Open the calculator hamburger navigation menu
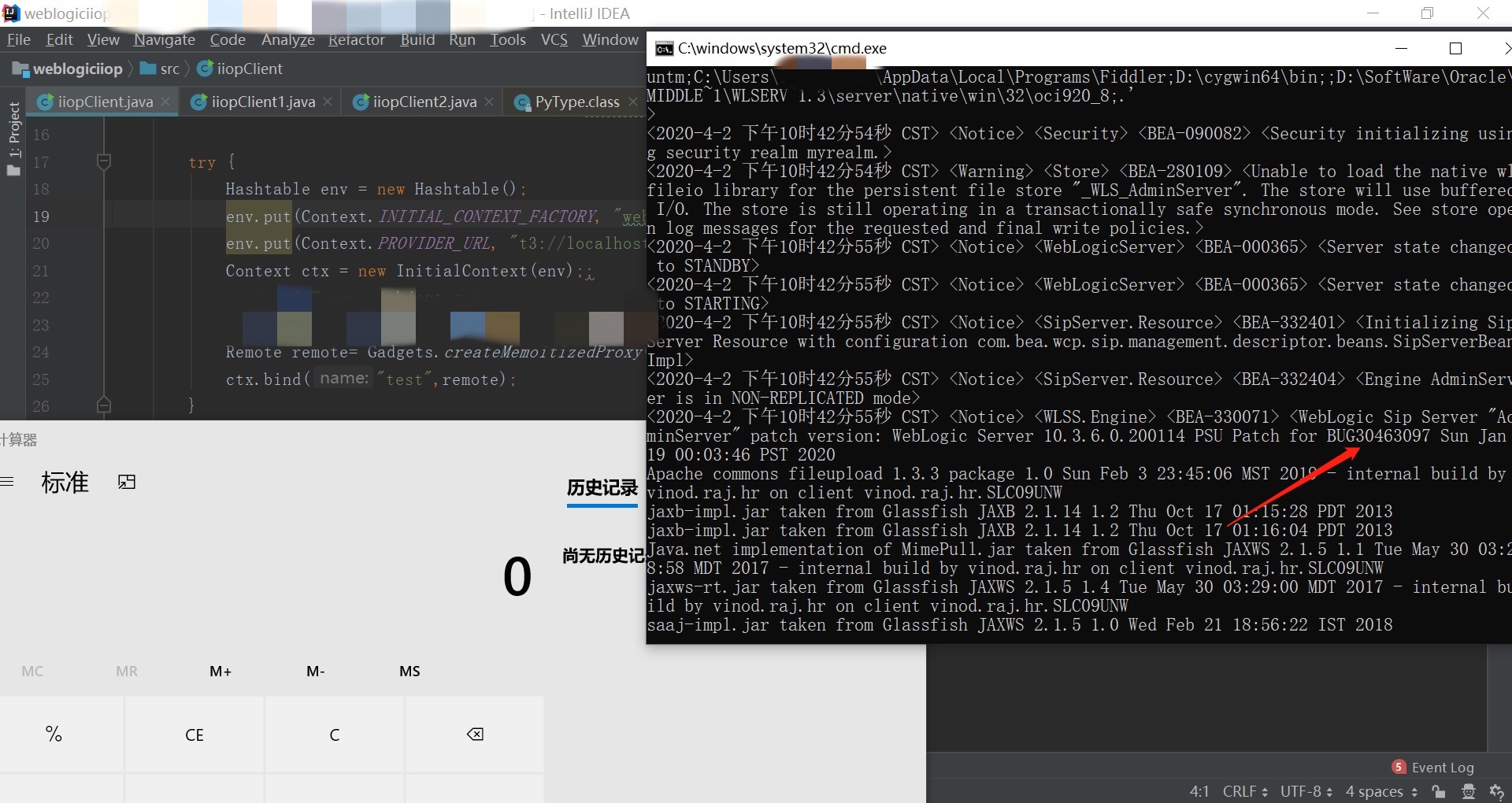The image size is (1512, 803). tap(7, 482)
